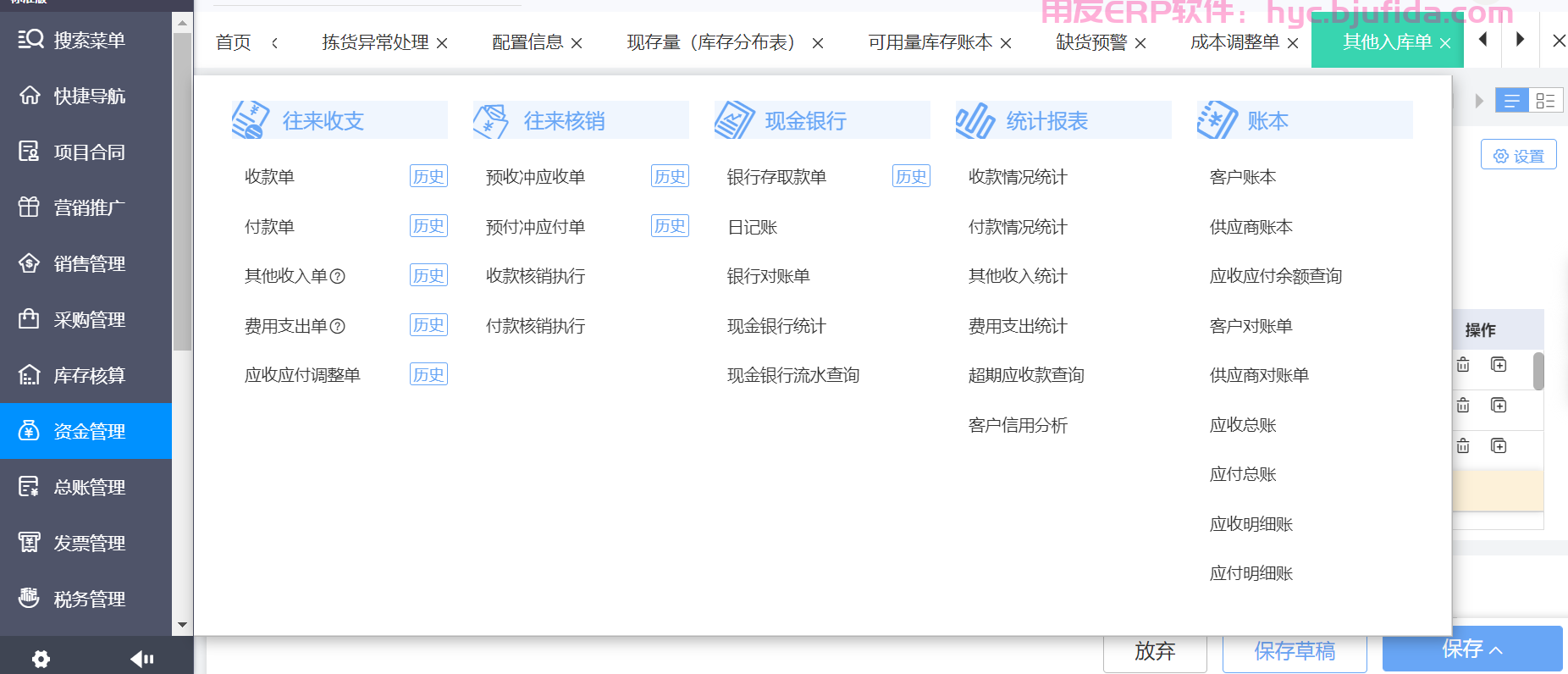
Task: Click the gray expand arrow beside view toggles
Action: click(1479, 101)
